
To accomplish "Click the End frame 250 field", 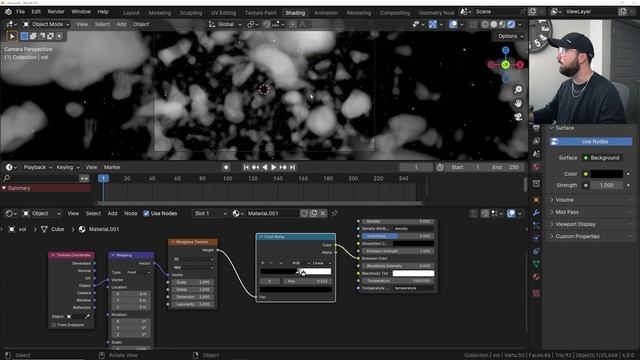I will point(506,167).
